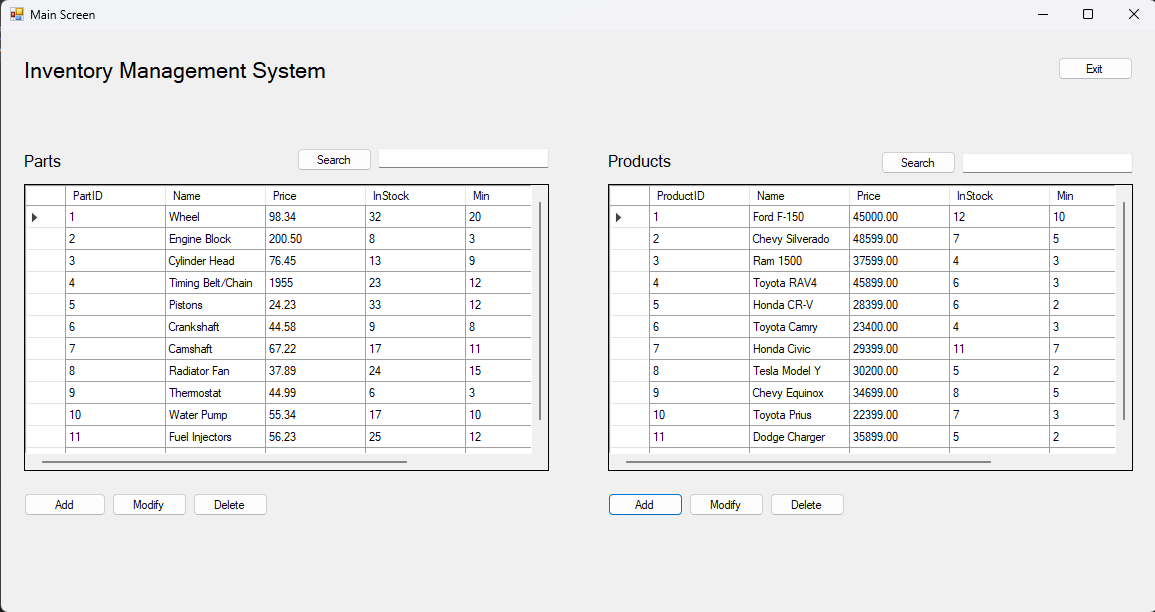
Task: Click the app icon in title bar
Action: pyautogui.click(x=16, y=14)
